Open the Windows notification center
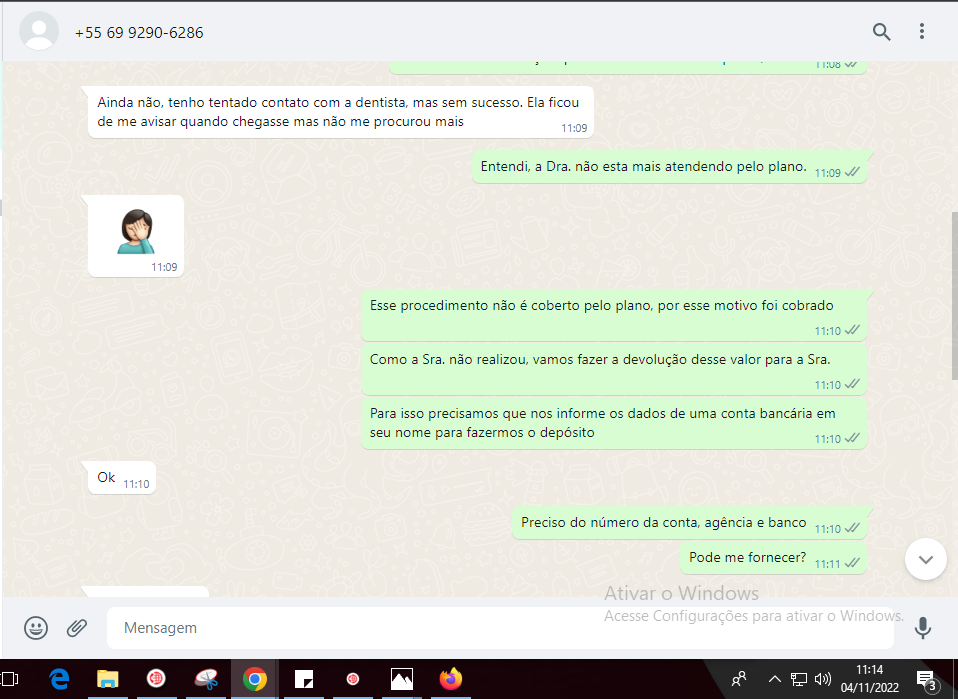The width and height of the screenshot is (958, 699). (926, 680)
